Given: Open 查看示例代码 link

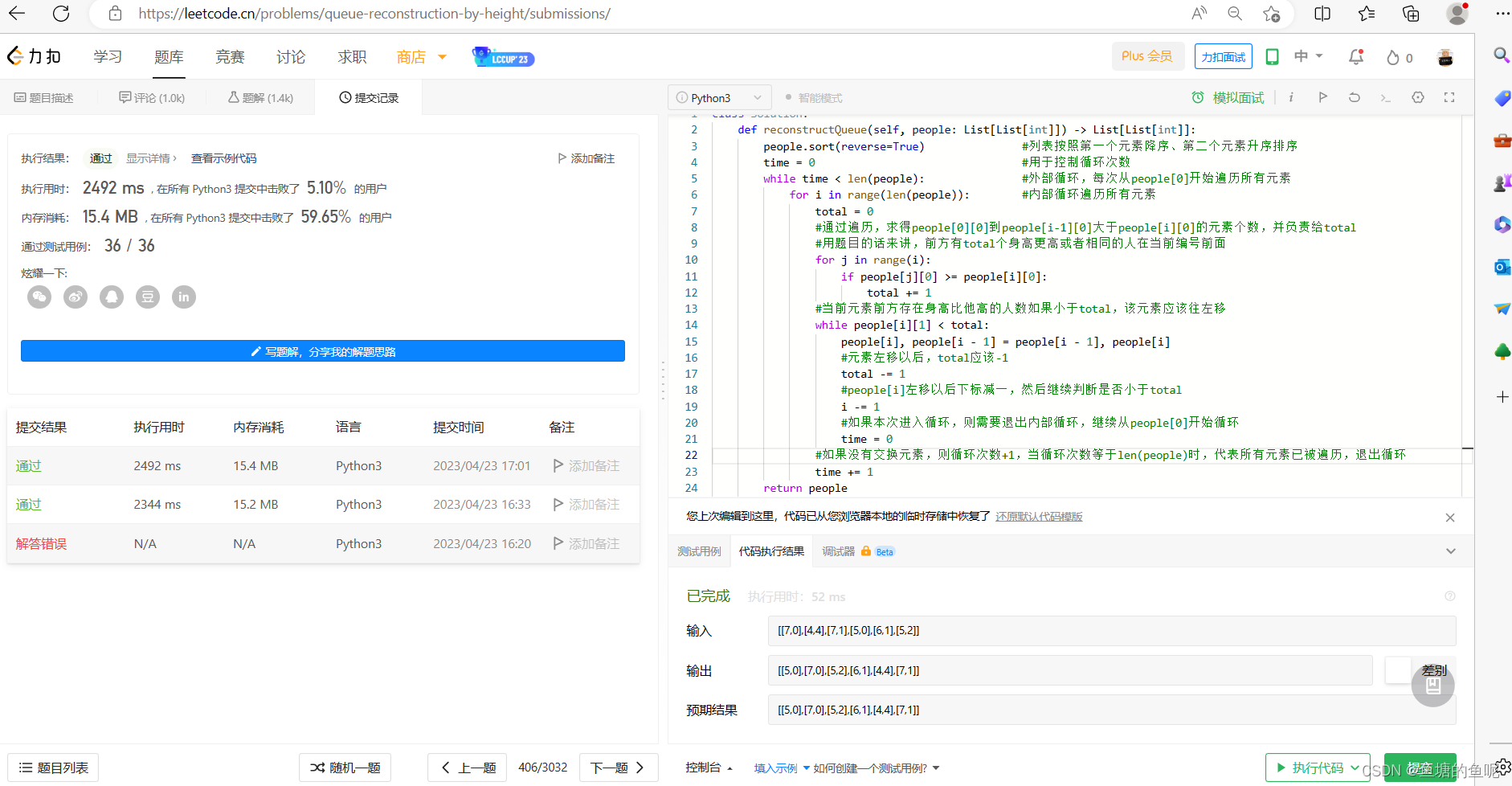Looking at the screenshot, I should point(223,158).
